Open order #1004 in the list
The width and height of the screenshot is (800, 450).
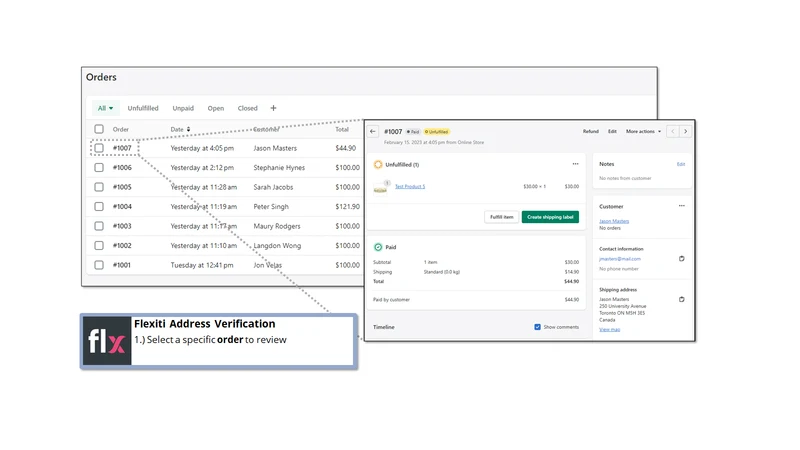coord(122,206)
